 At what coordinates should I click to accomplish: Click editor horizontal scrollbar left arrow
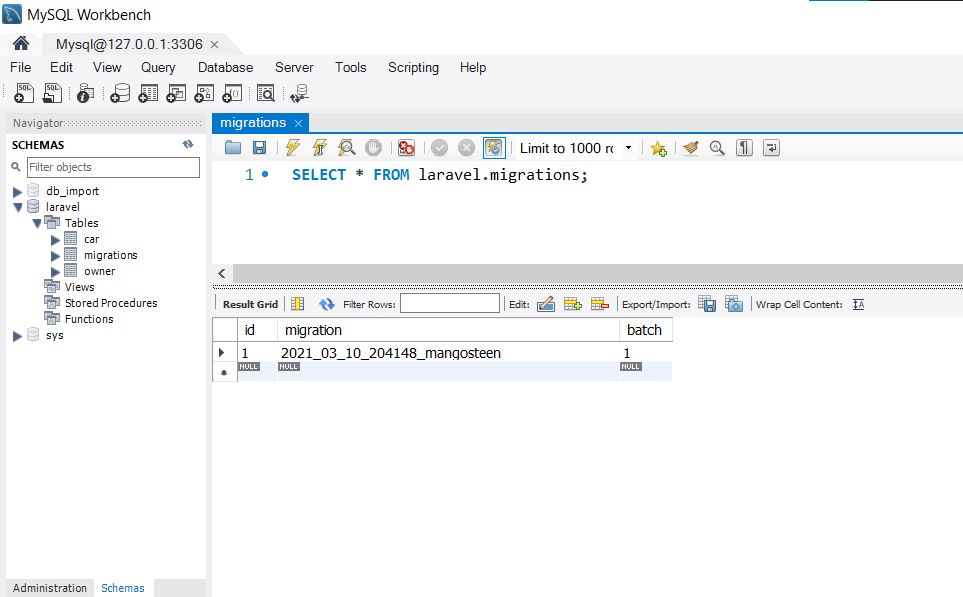[222, 273]
